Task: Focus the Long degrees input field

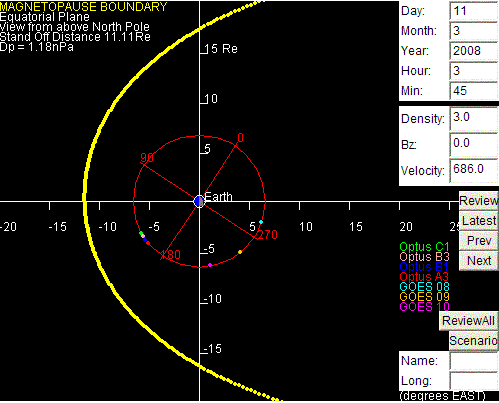Action: [x=474, y=381]
